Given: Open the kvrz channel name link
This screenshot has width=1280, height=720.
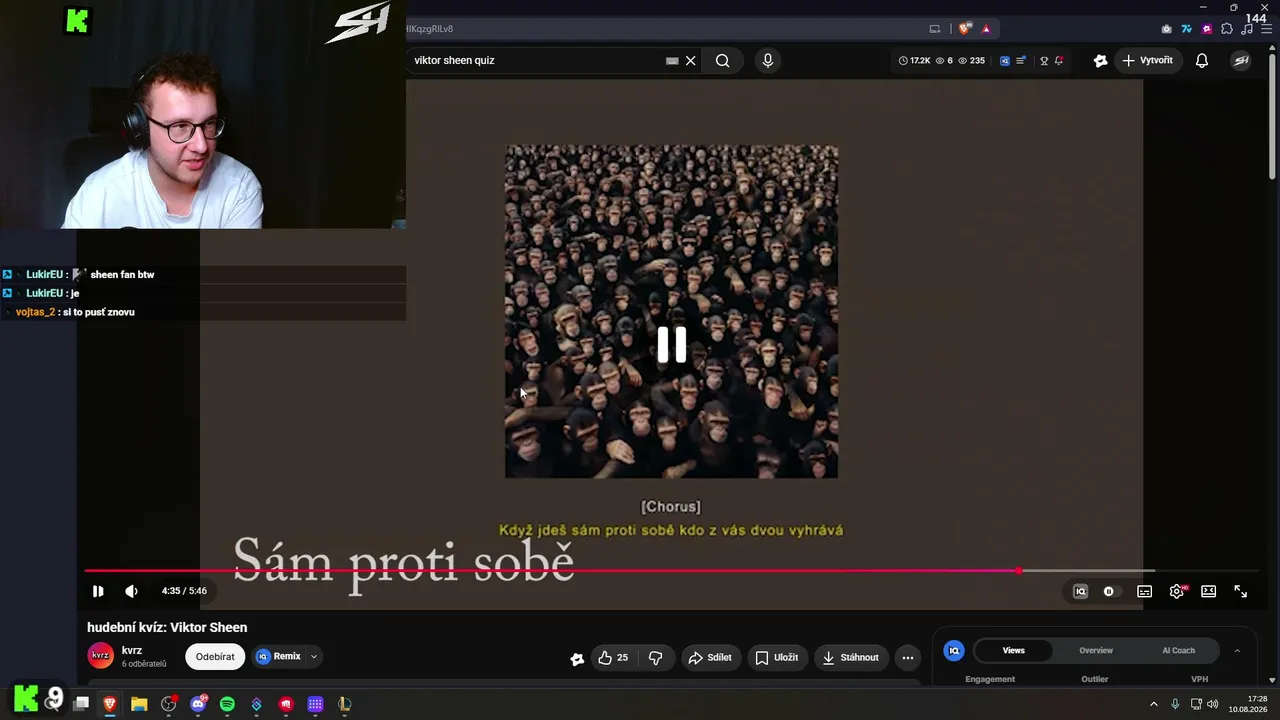Looking at the screenshot, I should point(132,651).
